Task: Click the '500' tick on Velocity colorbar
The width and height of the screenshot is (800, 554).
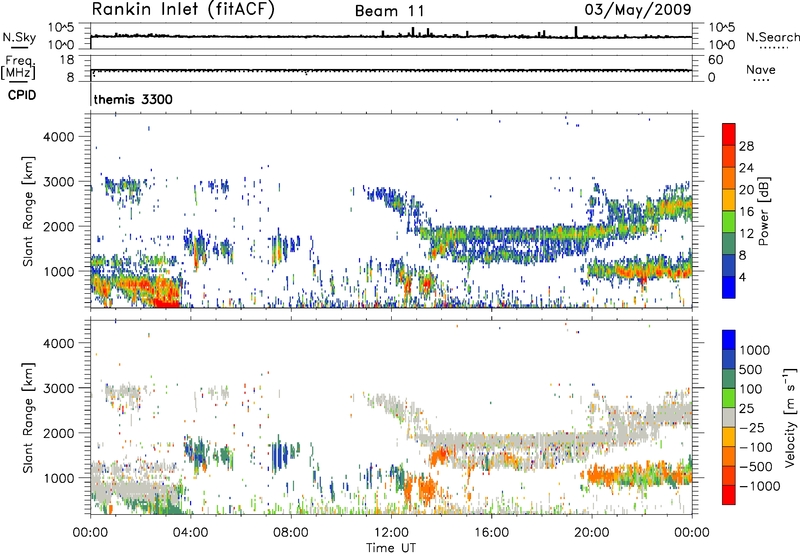Action: pos(750,369)
